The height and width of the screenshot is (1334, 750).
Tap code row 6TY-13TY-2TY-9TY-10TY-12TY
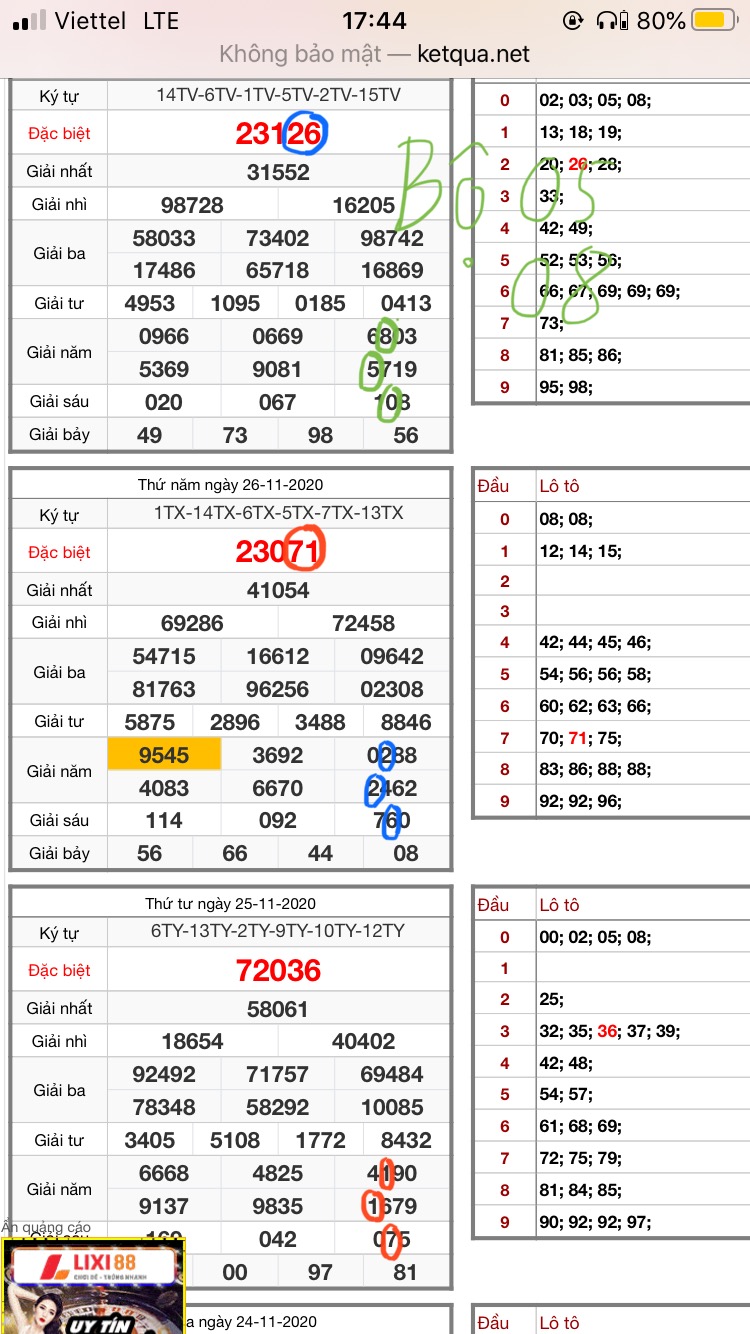[278, 931]
